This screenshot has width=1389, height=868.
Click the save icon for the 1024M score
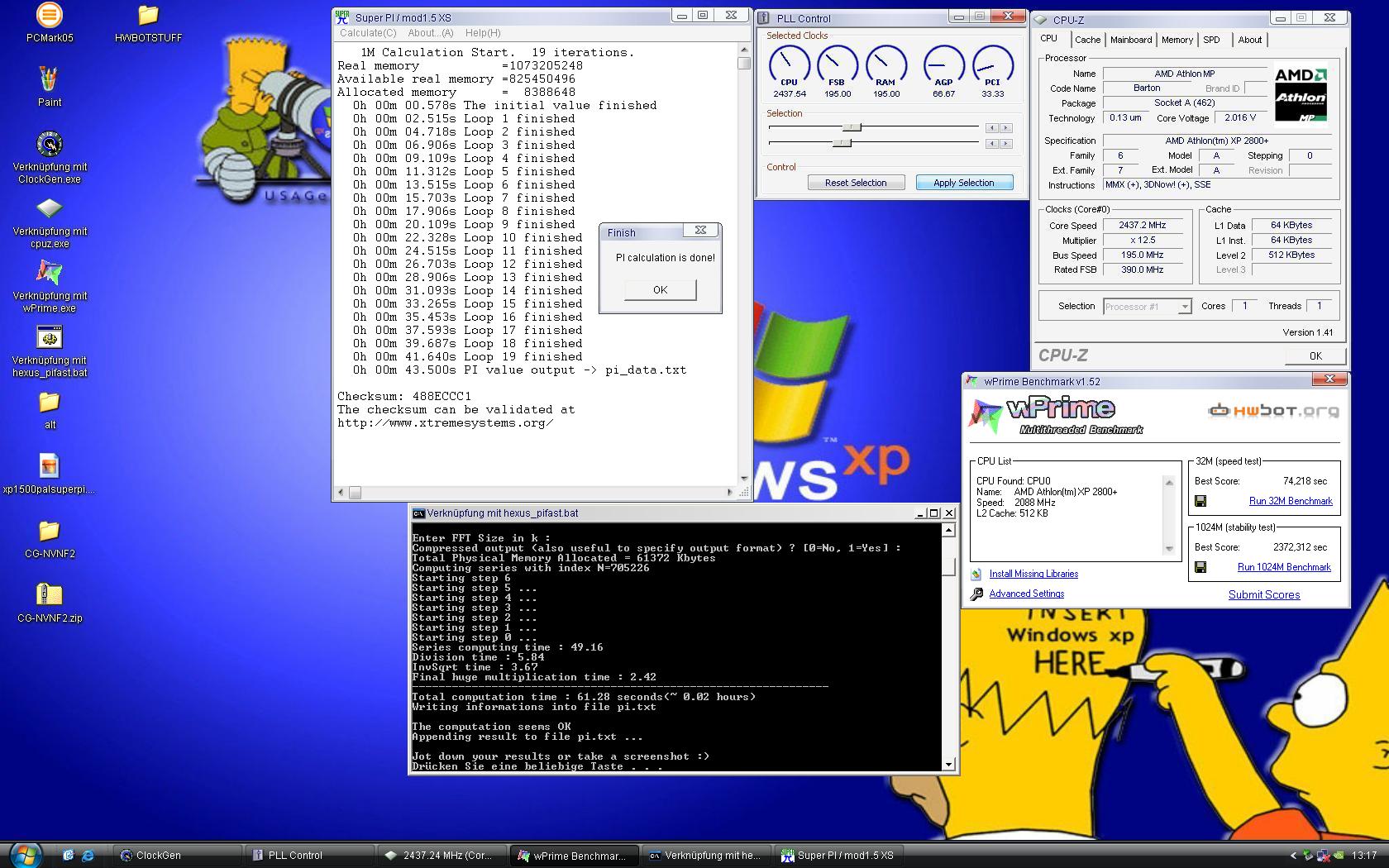click(1200, 567)
